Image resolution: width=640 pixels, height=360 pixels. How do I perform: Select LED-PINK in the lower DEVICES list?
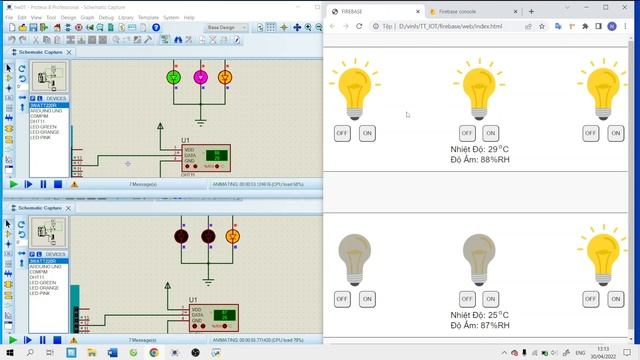click(40, 293)
